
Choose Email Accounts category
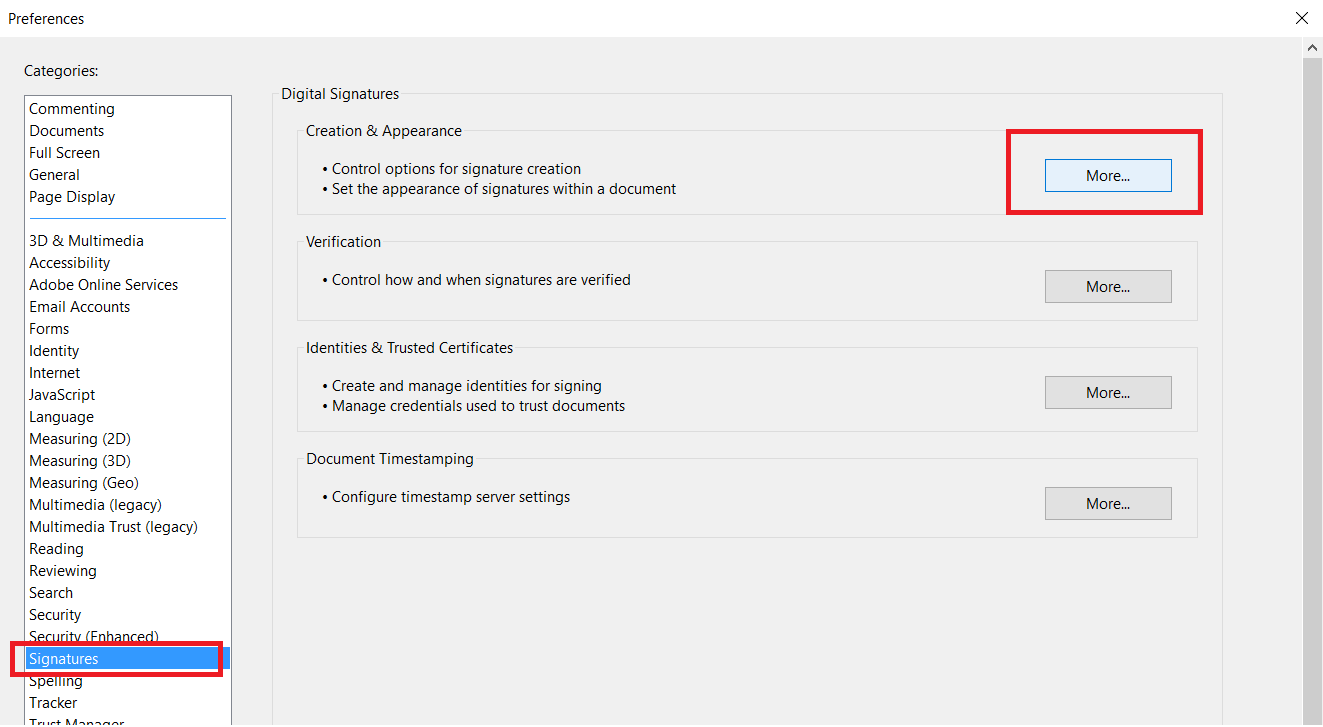coord(80,307)
